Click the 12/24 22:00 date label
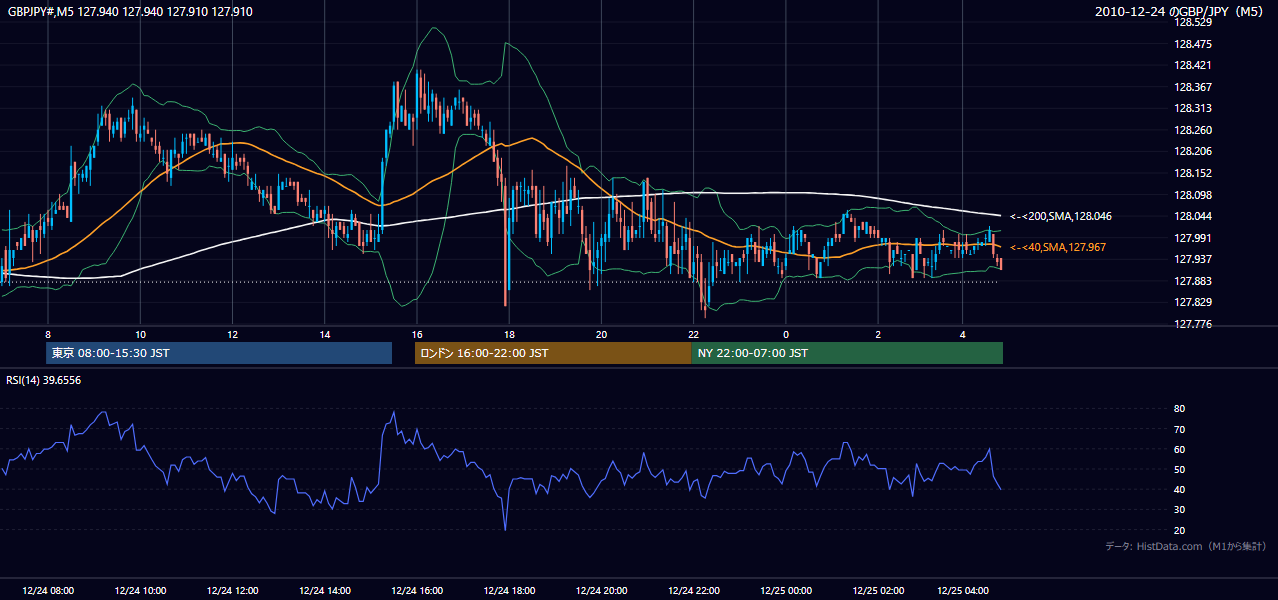 pos(693,590)
